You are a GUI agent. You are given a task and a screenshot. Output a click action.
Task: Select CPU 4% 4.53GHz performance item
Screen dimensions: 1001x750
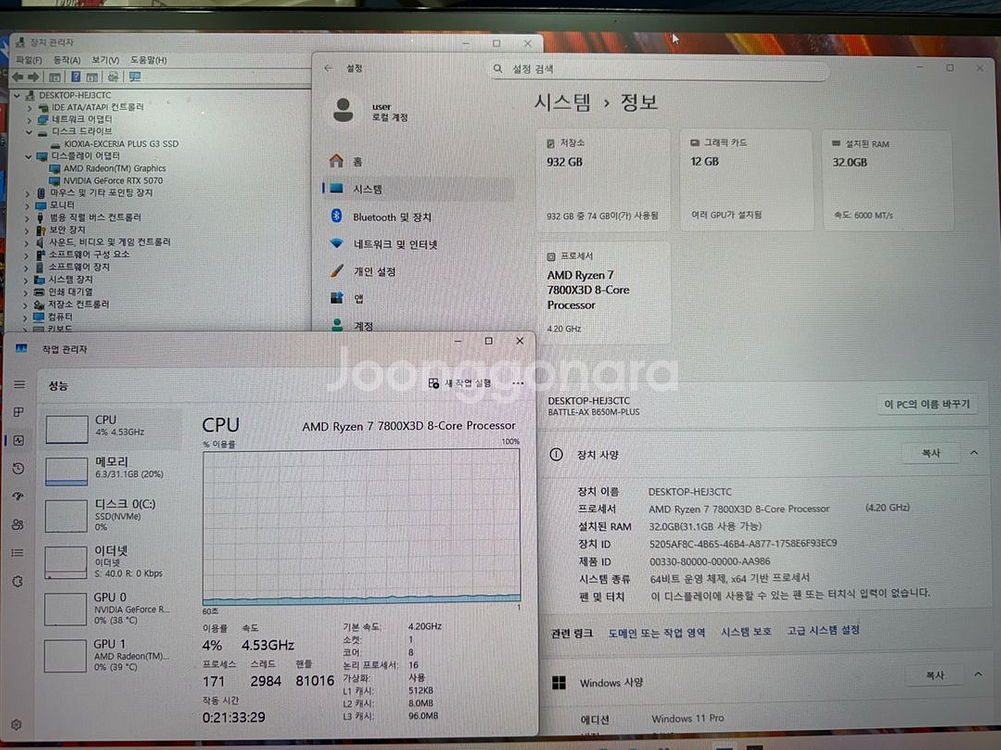click(111, 426)
